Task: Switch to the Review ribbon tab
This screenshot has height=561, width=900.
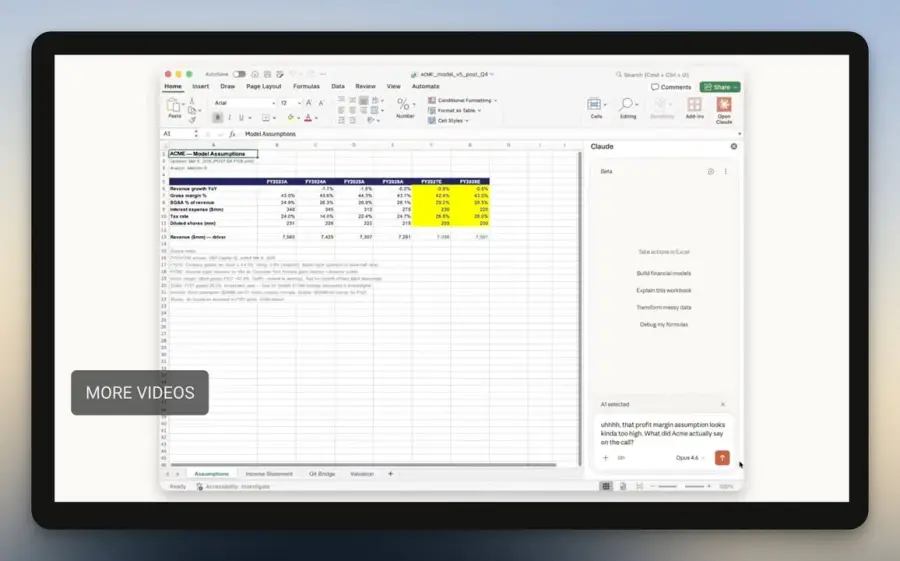Action: [x=365, y=86]
